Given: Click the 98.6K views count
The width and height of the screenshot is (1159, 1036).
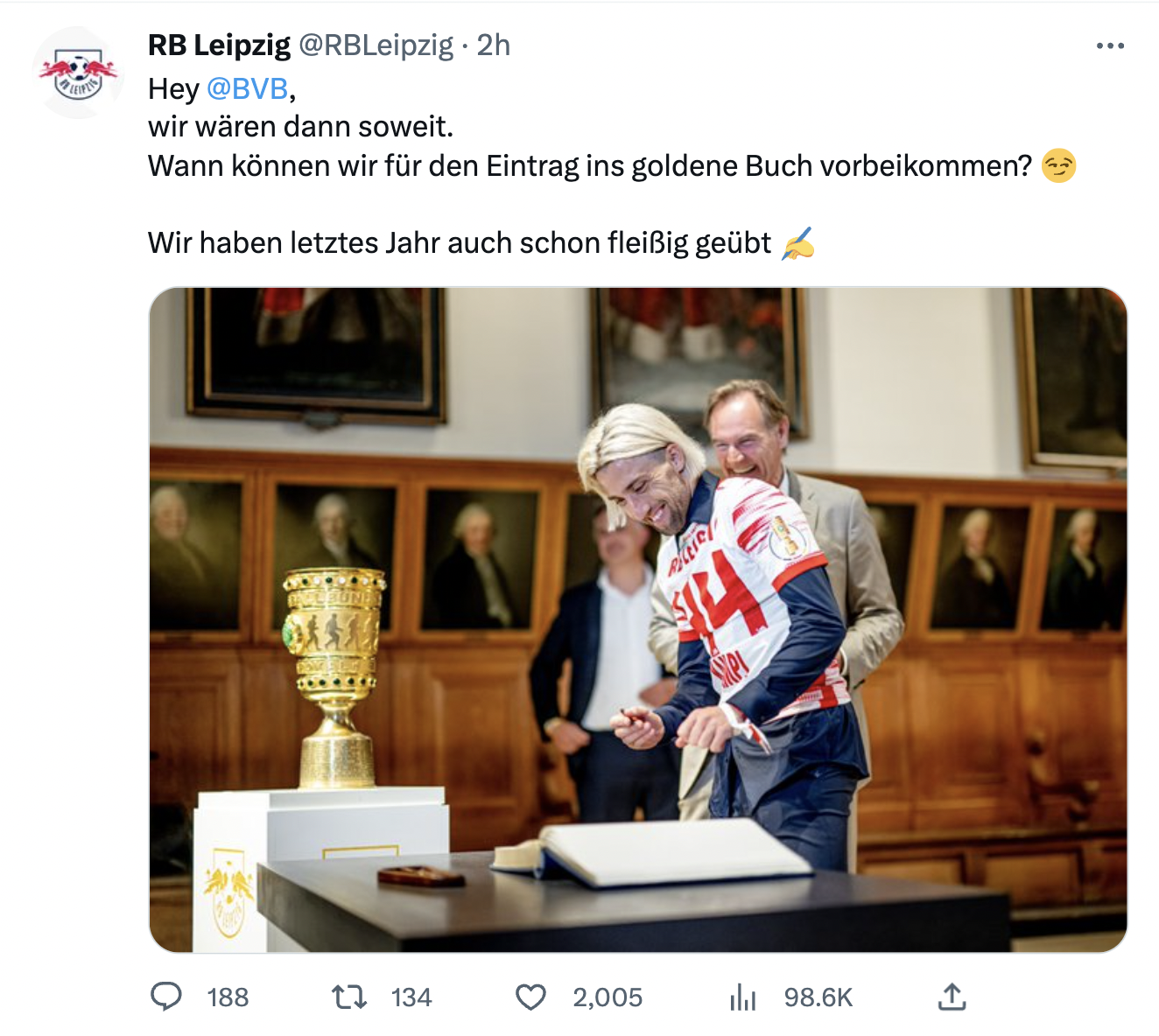Looking at the screenshot, I should 818,997.
